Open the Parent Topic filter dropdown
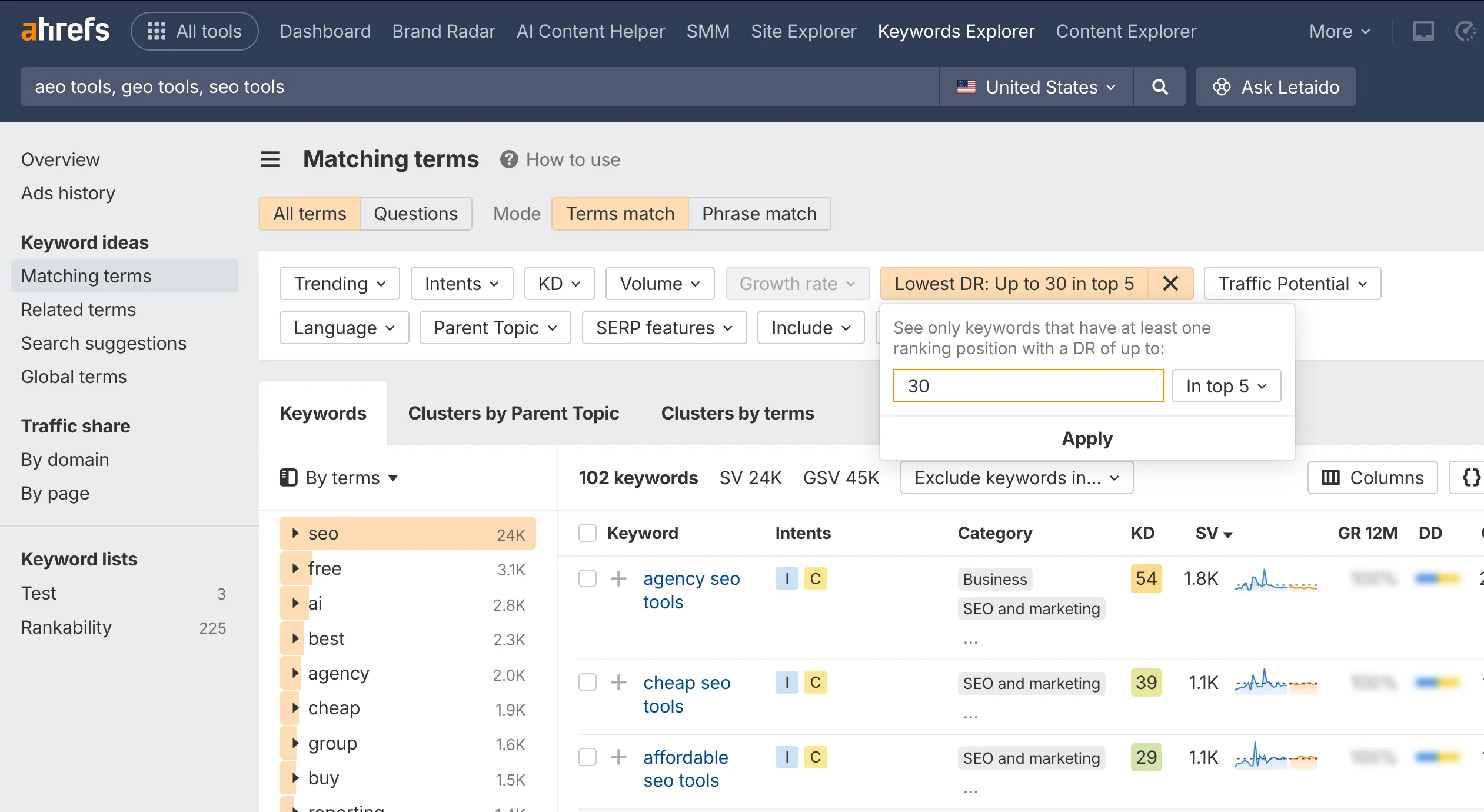 click(x=495, y=328)
